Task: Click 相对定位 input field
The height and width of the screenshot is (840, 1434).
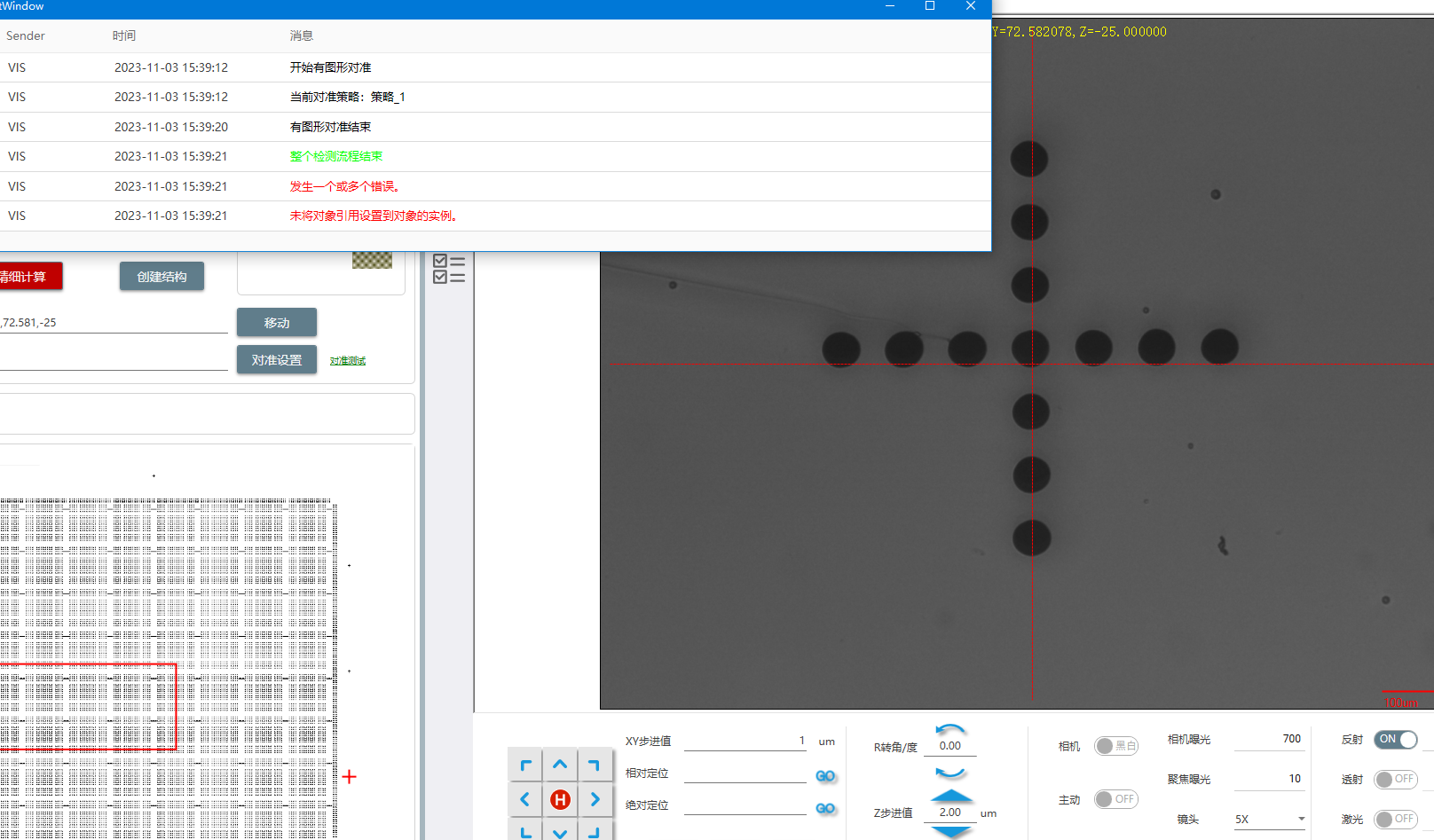Action: pos(745,773)
